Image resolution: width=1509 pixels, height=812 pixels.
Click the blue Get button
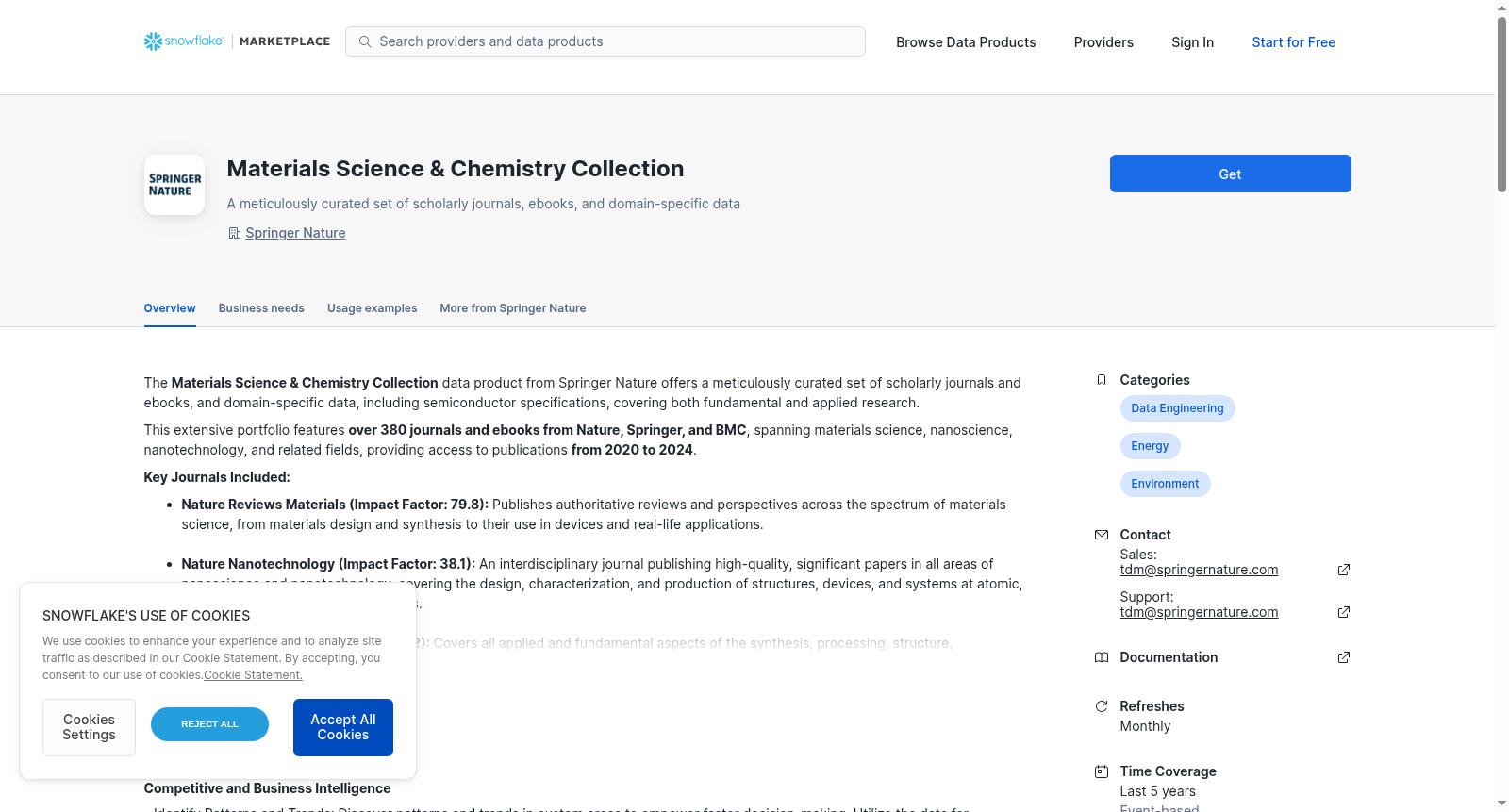point(1231,174)
